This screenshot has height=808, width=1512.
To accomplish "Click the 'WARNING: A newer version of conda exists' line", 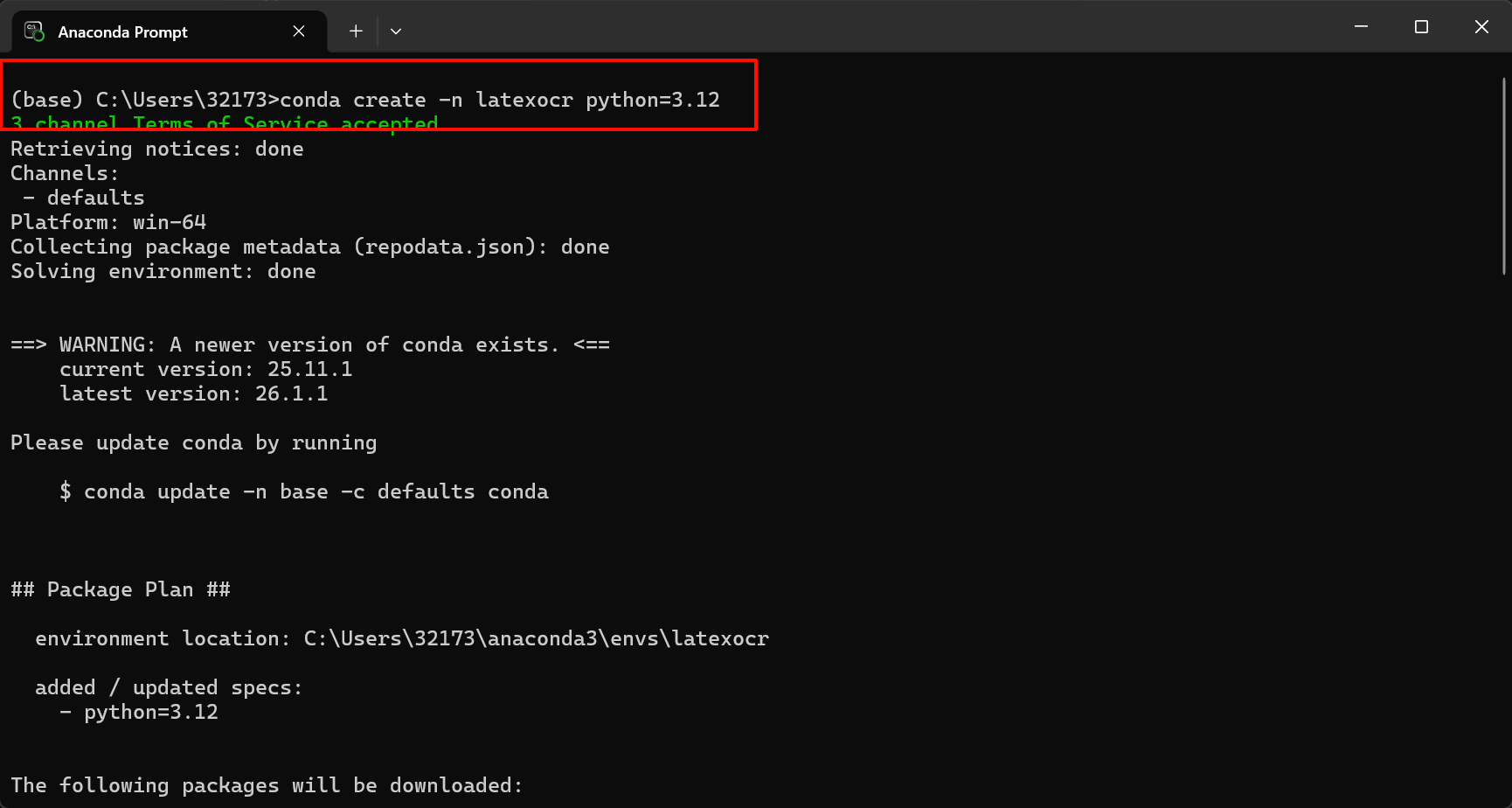I will click(310, 345).
